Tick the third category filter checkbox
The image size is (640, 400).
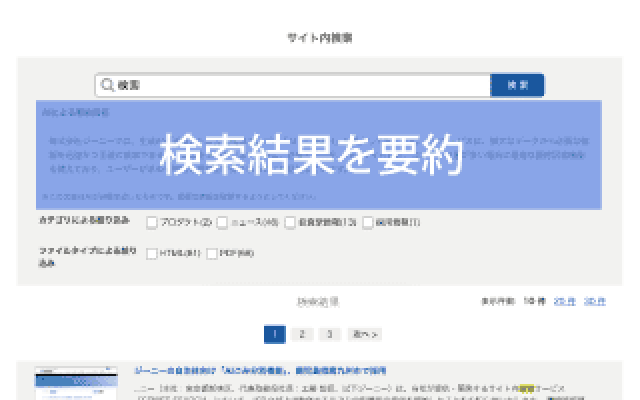pyautogui.click(x=290, y=222)
